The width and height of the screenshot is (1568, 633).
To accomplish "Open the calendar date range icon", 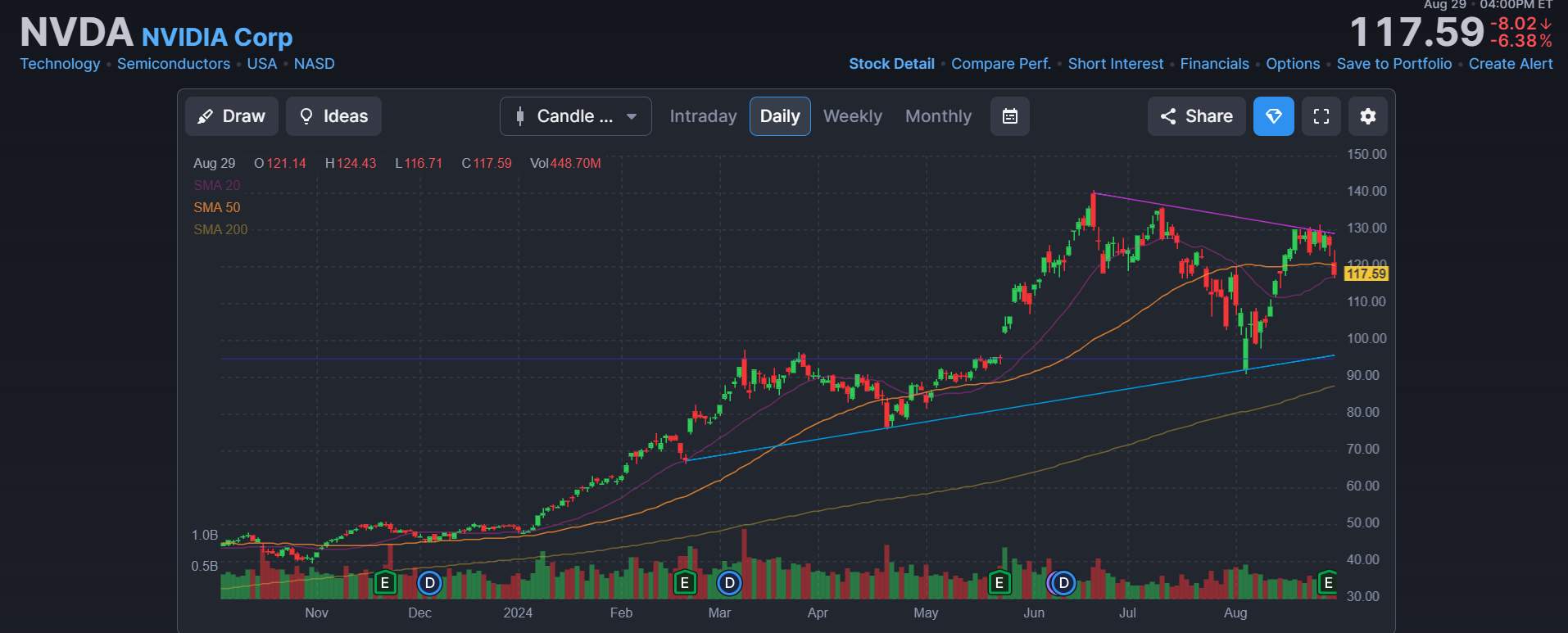I will click(x=1010, y=116).
